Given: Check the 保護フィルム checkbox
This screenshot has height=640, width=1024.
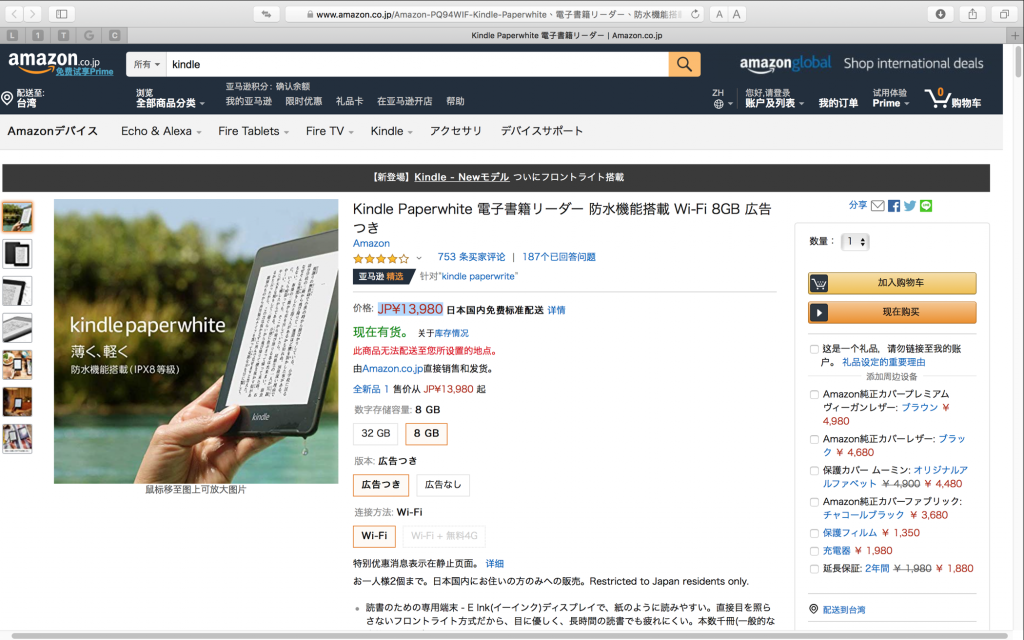Looking at the screenshot, I should [x=814, y=534].
